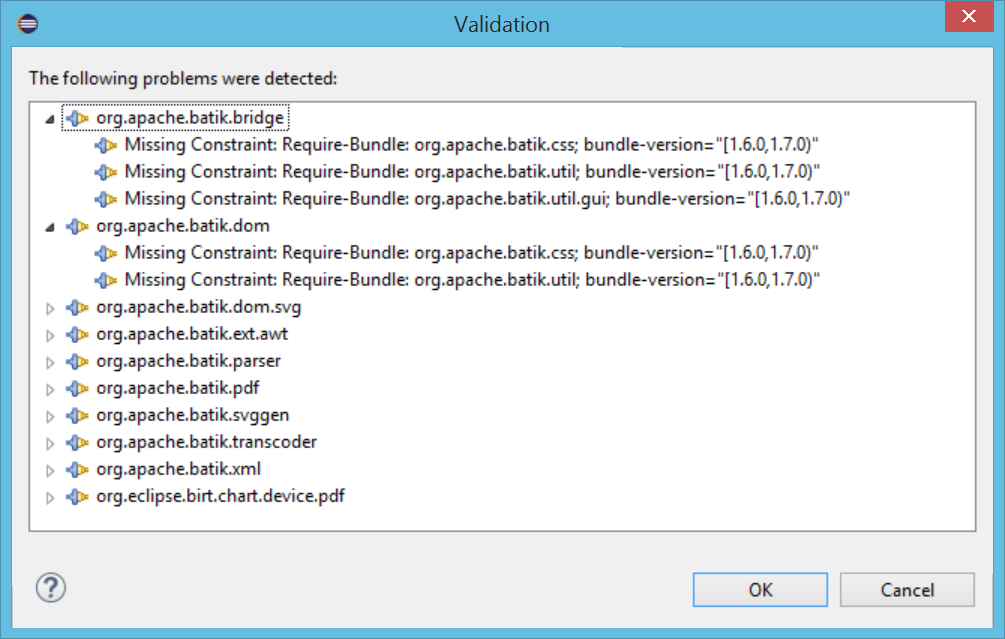Expand the org.apache.batik.svggen node
Image resolution: width=1005 pixels, height=639 pixels.
[51, 416]
